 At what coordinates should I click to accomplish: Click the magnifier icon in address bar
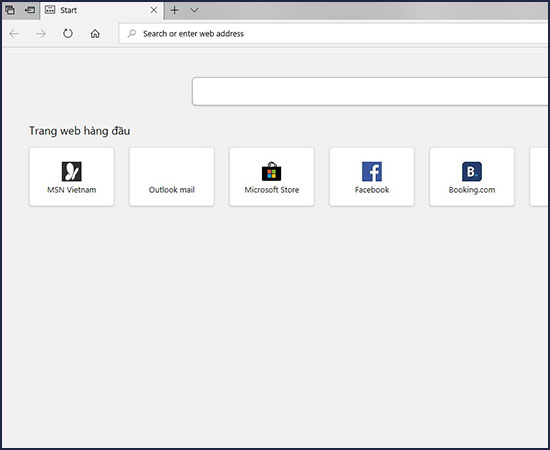click(x=132, y=33)
